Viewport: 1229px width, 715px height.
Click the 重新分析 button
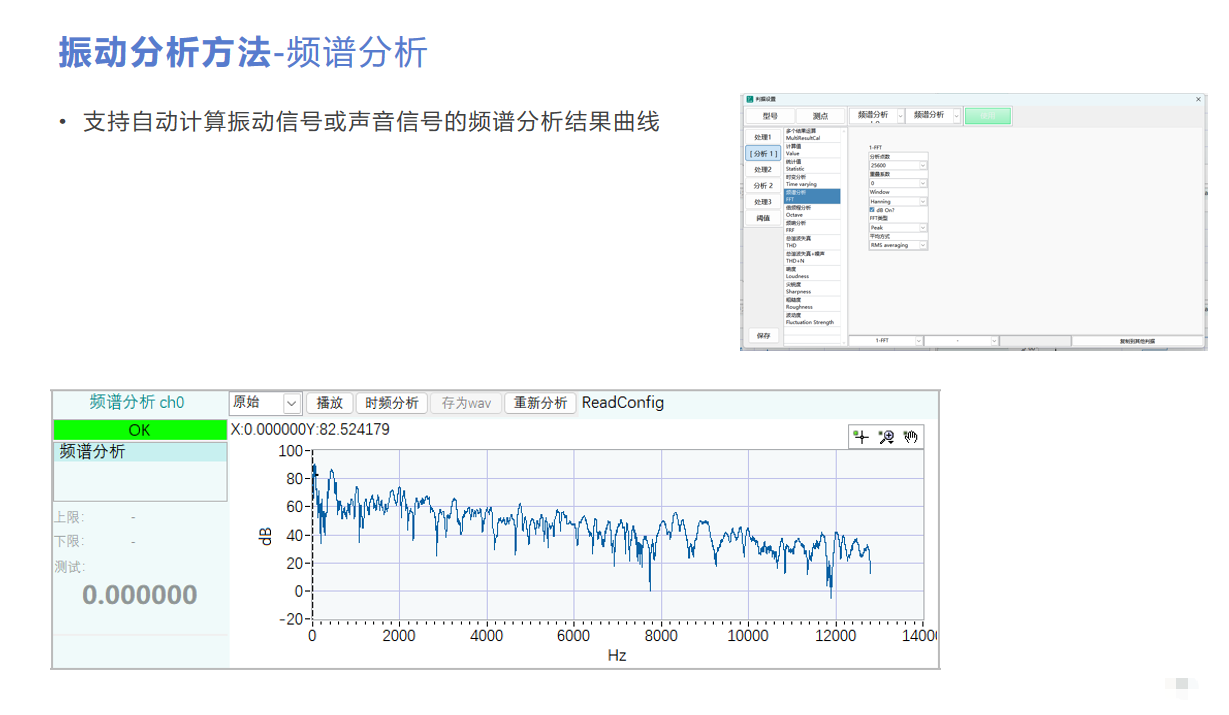(x=539, y=403)
